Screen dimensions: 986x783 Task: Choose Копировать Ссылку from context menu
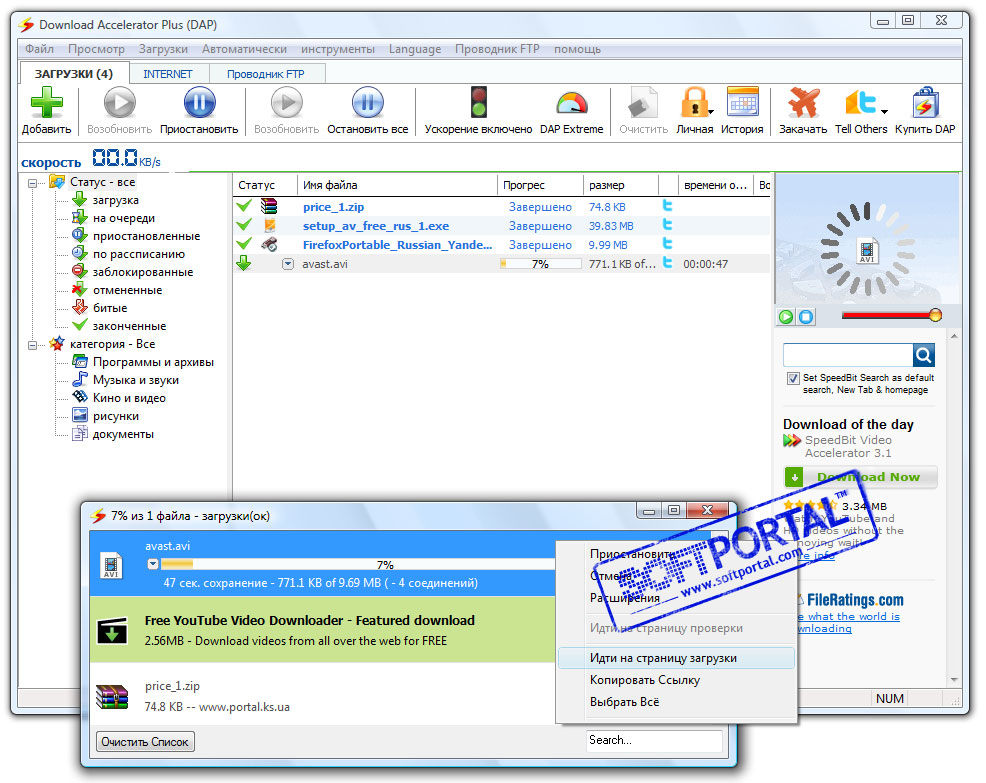677,680
